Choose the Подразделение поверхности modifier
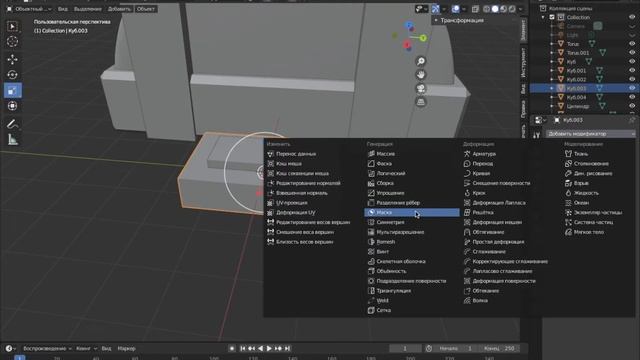Screen dimensions: 640x360 (x=411, y=281)
